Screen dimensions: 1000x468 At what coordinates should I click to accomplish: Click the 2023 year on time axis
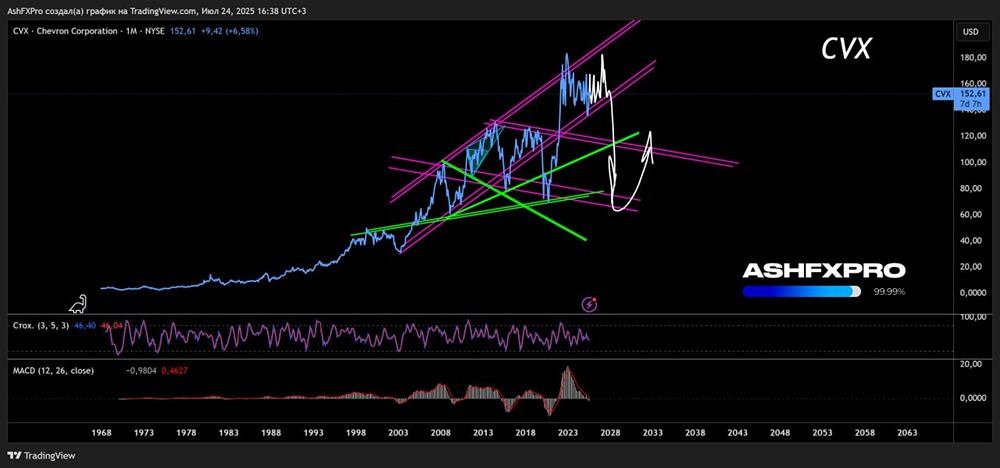tap(568, 432)
